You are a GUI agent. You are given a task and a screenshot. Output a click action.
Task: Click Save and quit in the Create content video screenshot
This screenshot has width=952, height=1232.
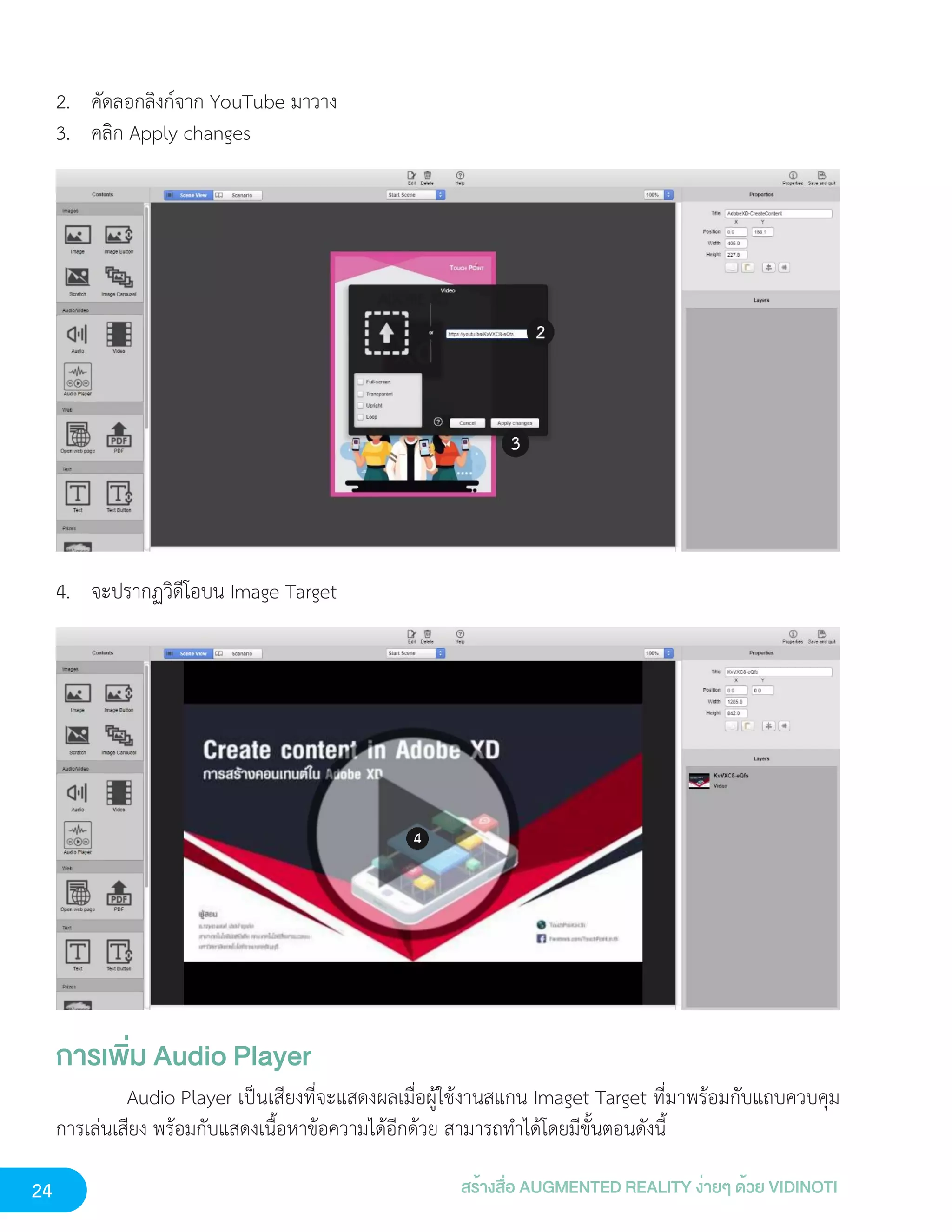[822, 637]
